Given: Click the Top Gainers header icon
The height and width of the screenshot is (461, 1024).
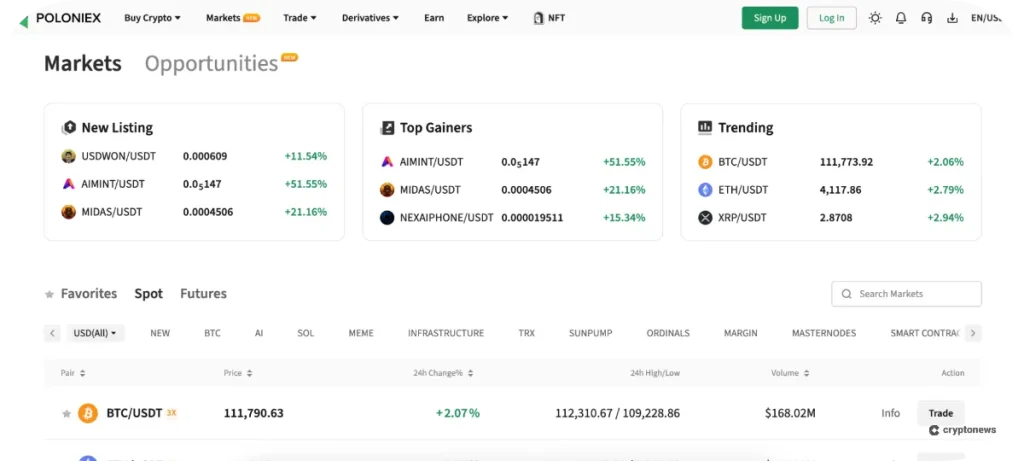Looking at the screenshot, I should tap(387, 127).
